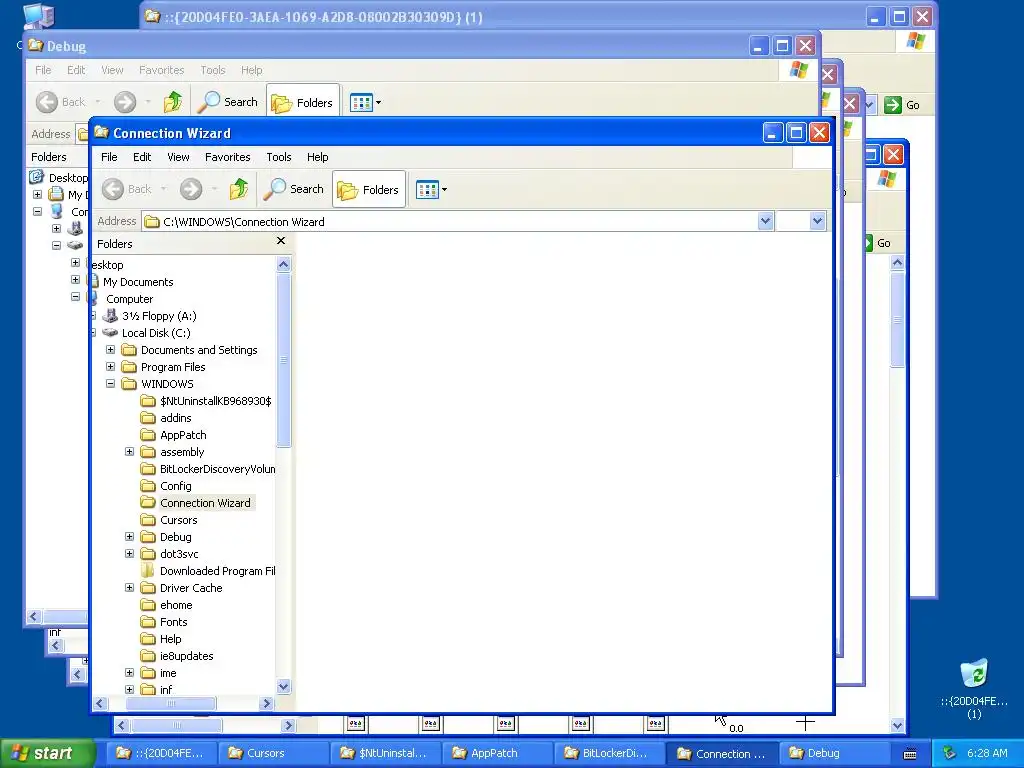Switch to $NtUninstal... taskbar button
Viewport: 1024px width, 768px height.
pos(385,753)
